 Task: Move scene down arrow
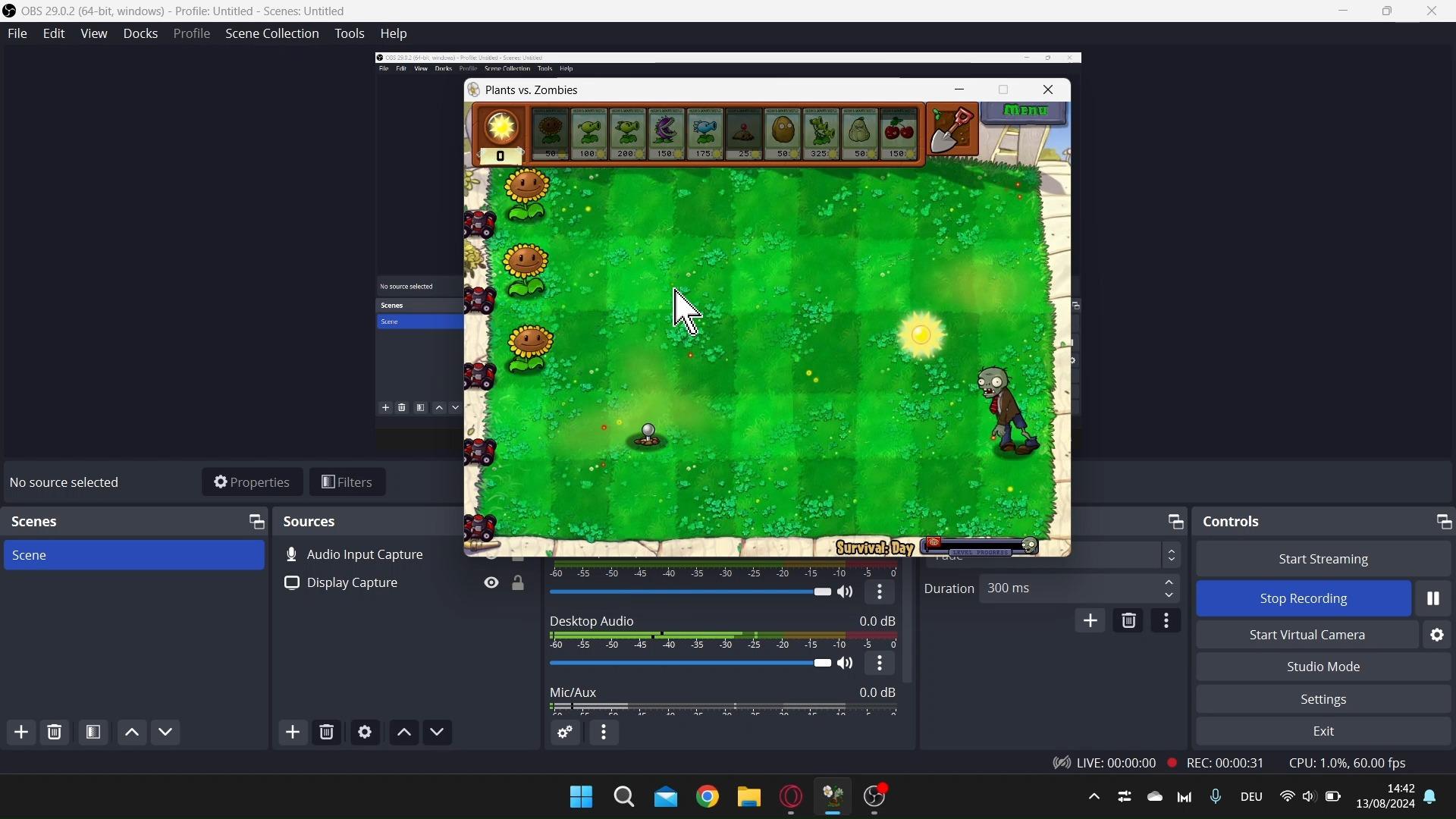(166, 733)
